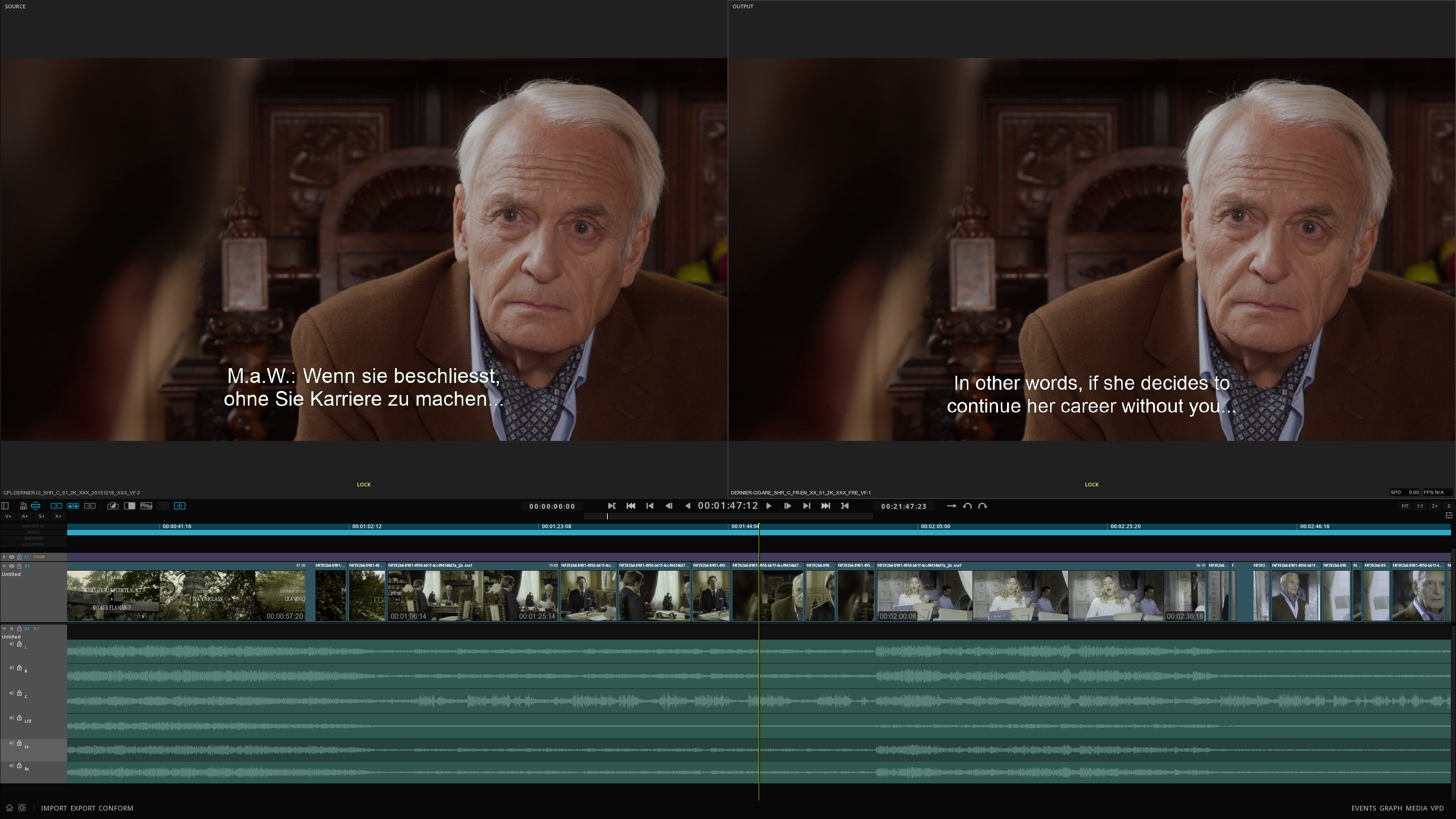1456x819 pixels.
Task: Toggle the lock on S1 track
Action: 19,557
